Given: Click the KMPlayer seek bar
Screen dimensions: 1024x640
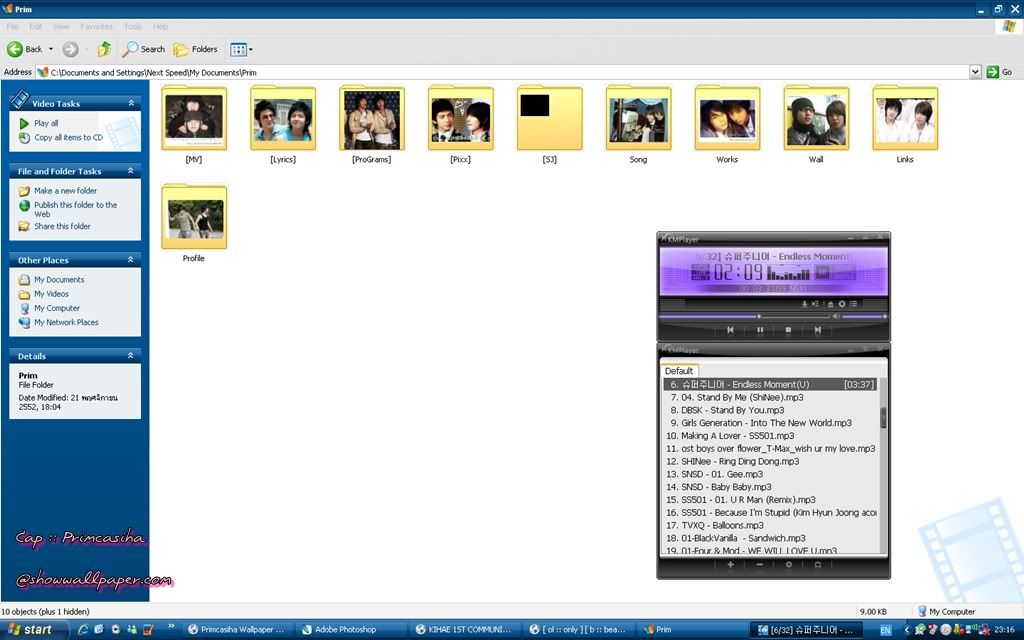Looking at the screenshot, I should click(744, 317).
